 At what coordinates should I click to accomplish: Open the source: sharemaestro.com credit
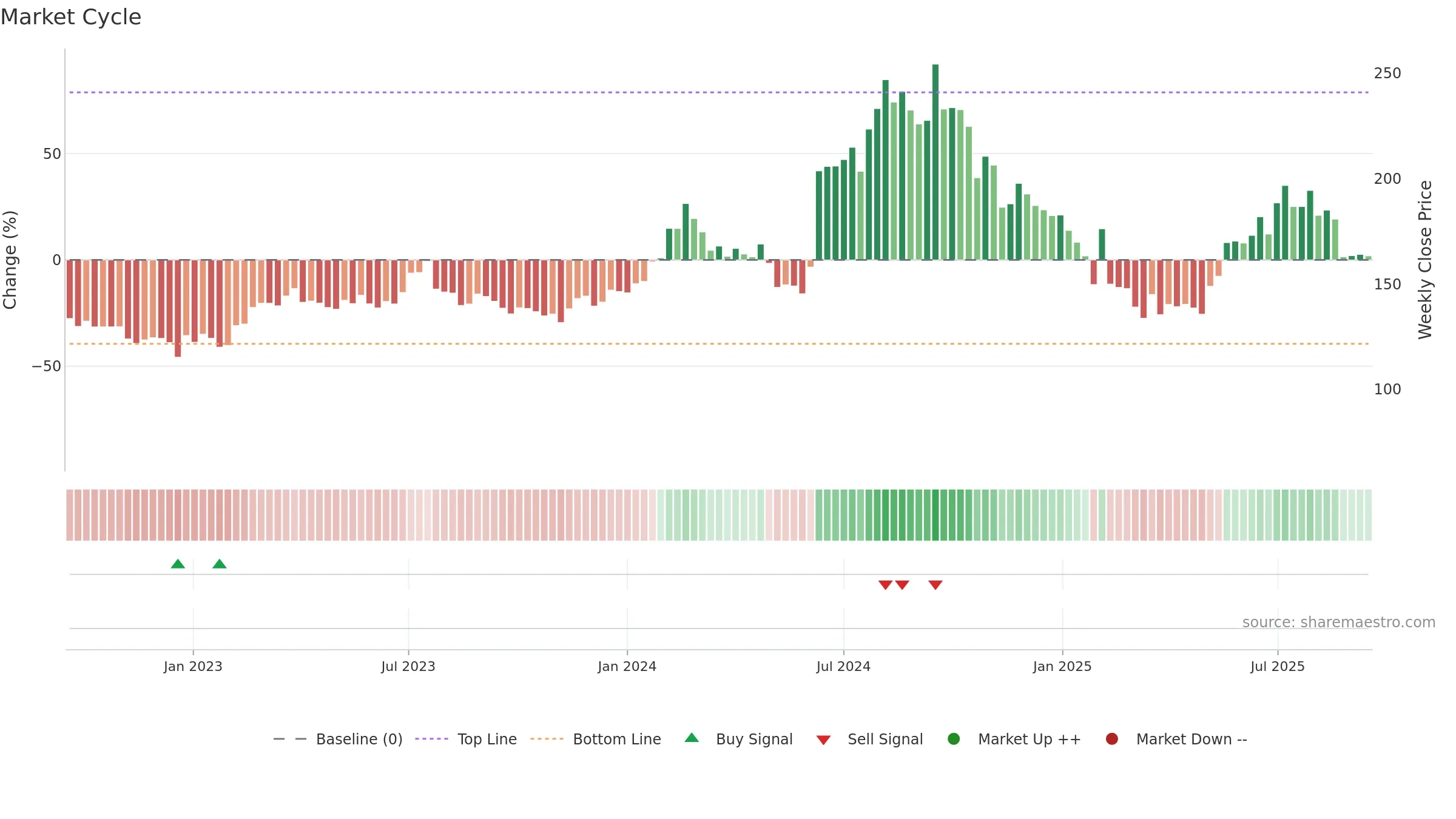pyautogui.click(x=1339, y=622)
